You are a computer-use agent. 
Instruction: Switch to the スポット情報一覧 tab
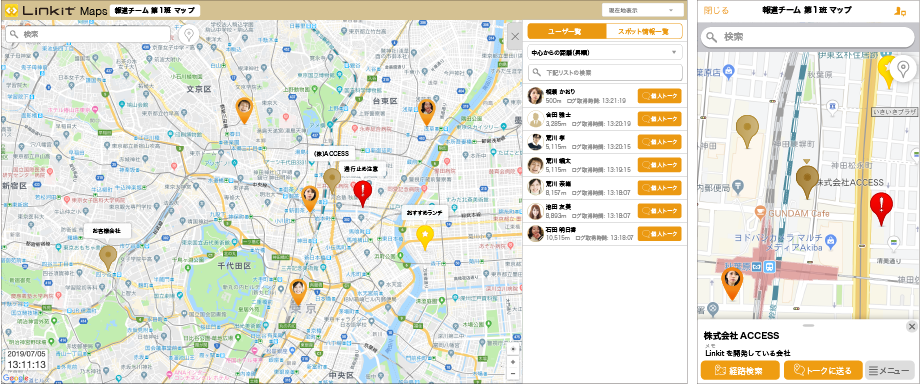pos(644,31)
